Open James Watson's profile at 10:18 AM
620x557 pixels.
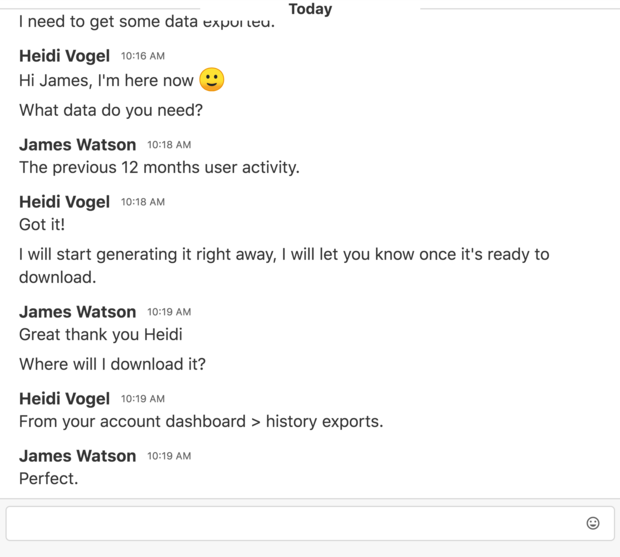(x=77, y=144)
